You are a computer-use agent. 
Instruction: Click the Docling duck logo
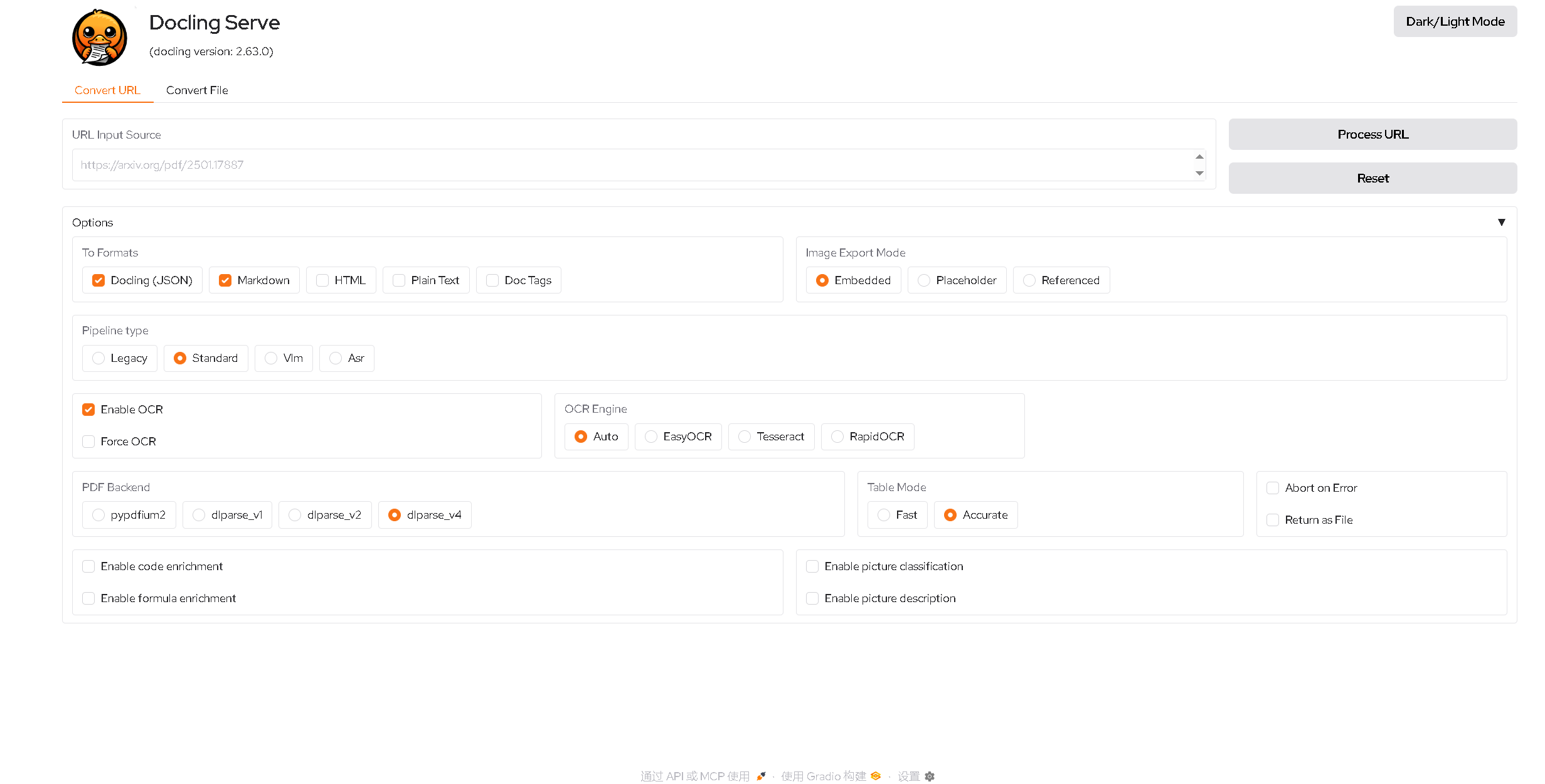coord(99,38)
